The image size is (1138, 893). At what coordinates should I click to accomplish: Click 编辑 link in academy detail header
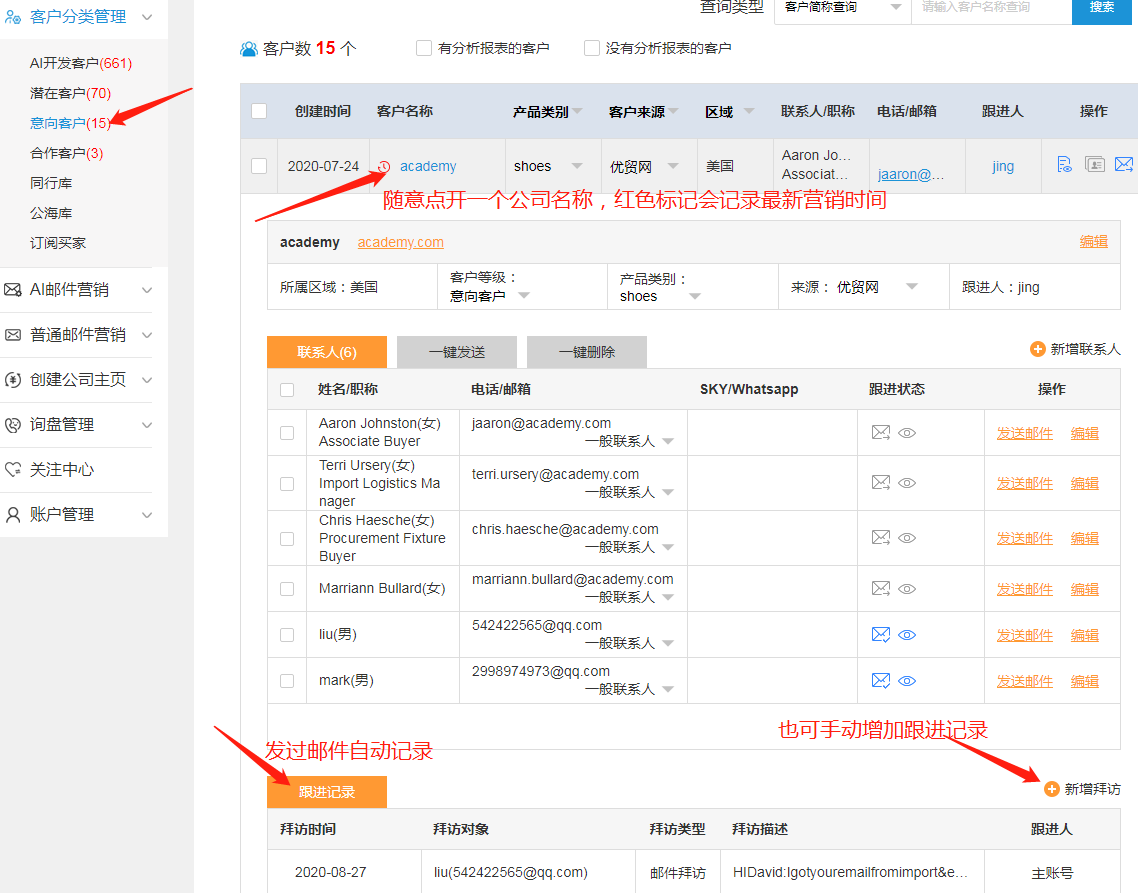click(1094, 242)
